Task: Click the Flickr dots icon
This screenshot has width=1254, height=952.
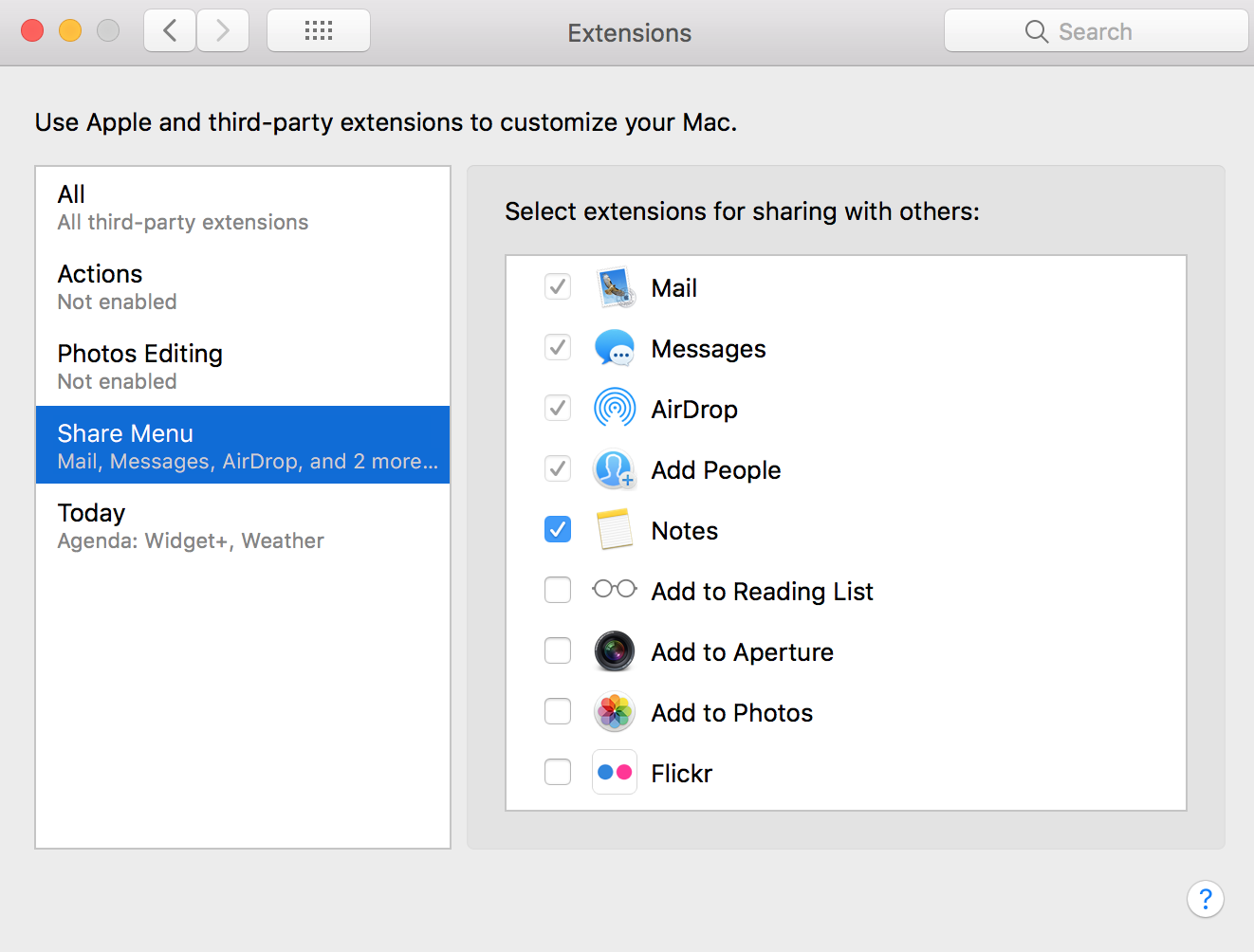Action: 615,772
